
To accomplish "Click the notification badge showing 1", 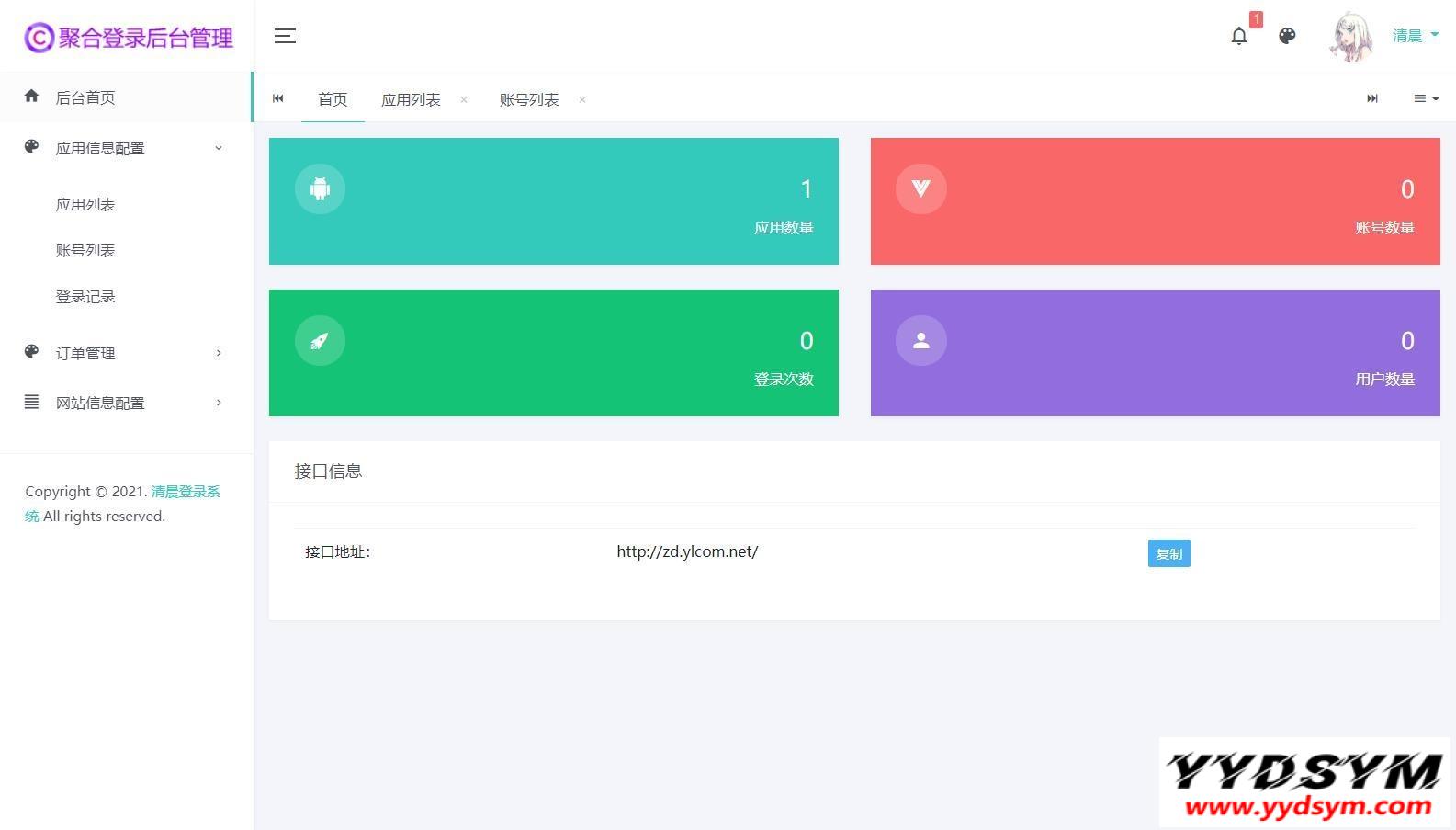I will 1256,19.
